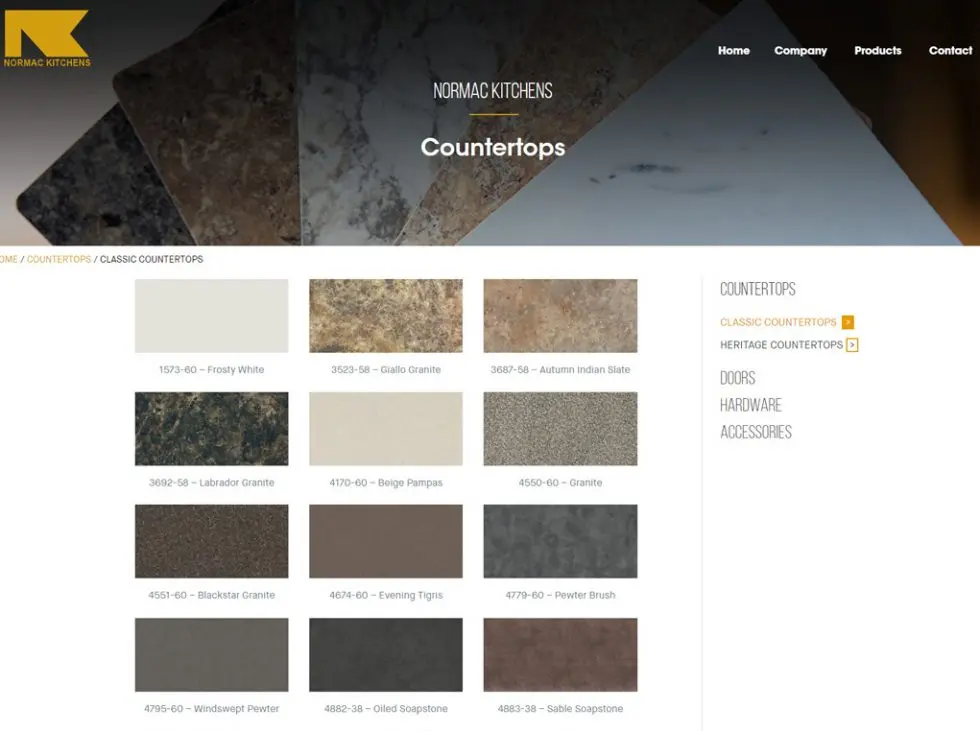
Task: Click the arrow icon beside Heritage Countertops
Action: click(x=852, y=345)
